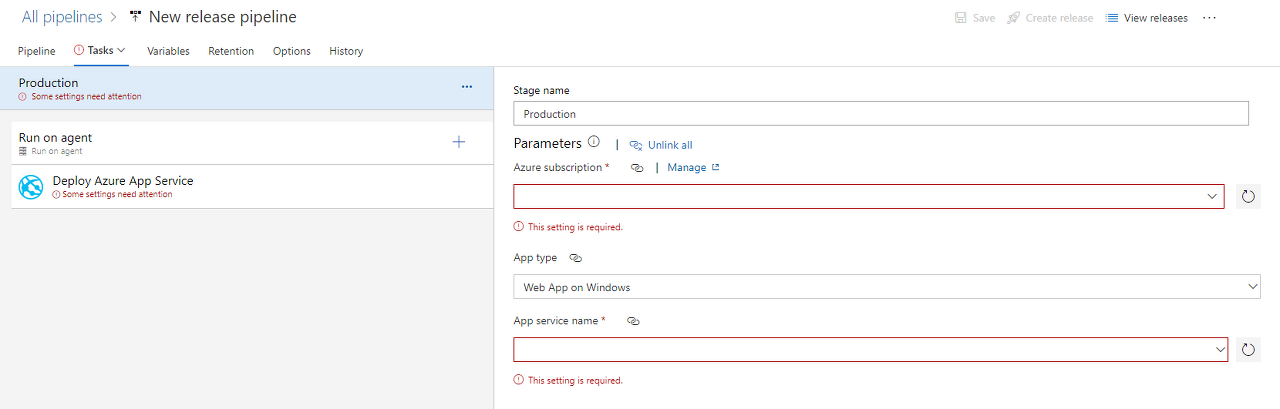Open the Tasks tab
This screenshot has width=1280, height=409.
(100, 50)
